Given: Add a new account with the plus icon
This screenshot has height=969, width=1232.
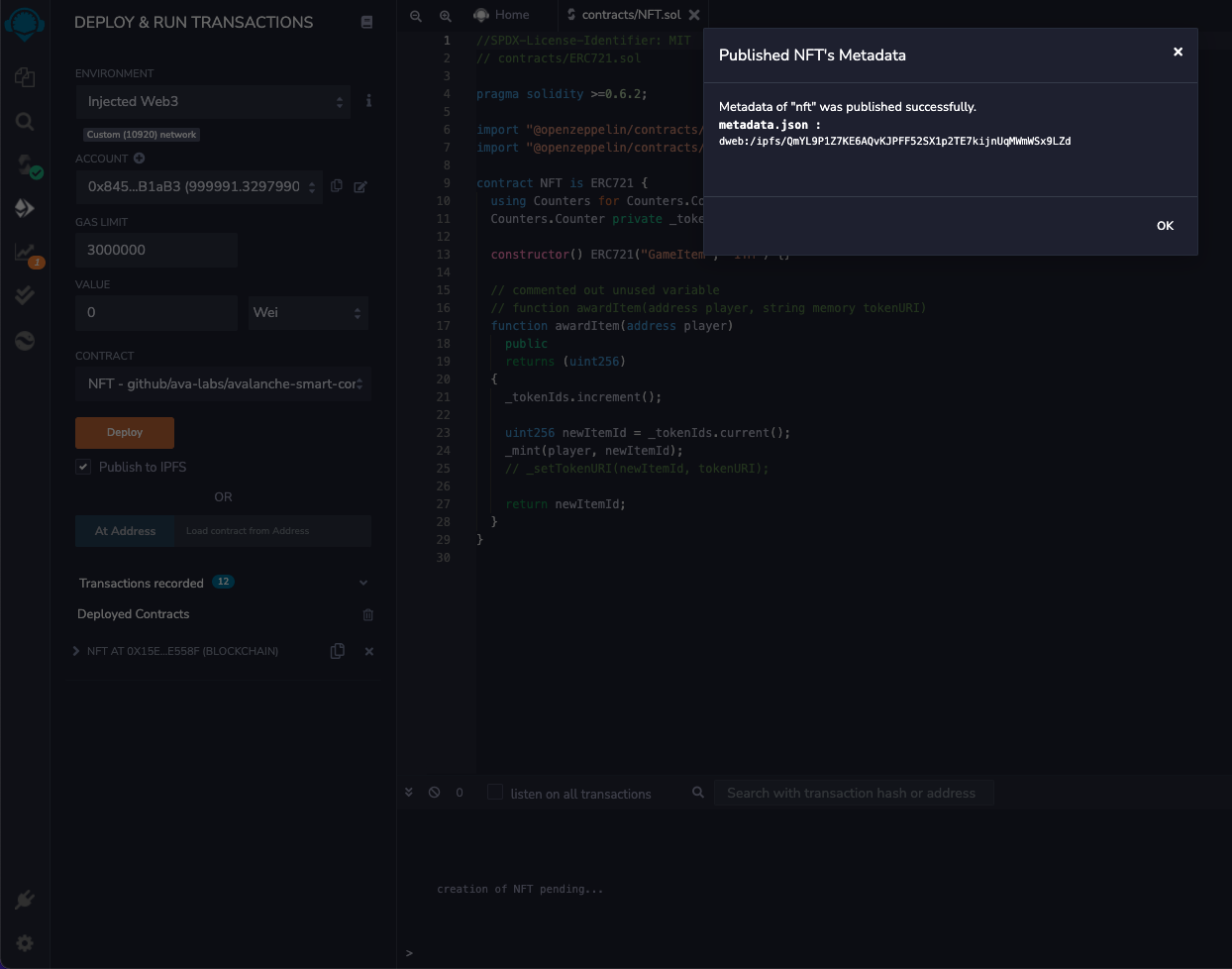Looking at the screenshot, I should (x=139, y=158).
